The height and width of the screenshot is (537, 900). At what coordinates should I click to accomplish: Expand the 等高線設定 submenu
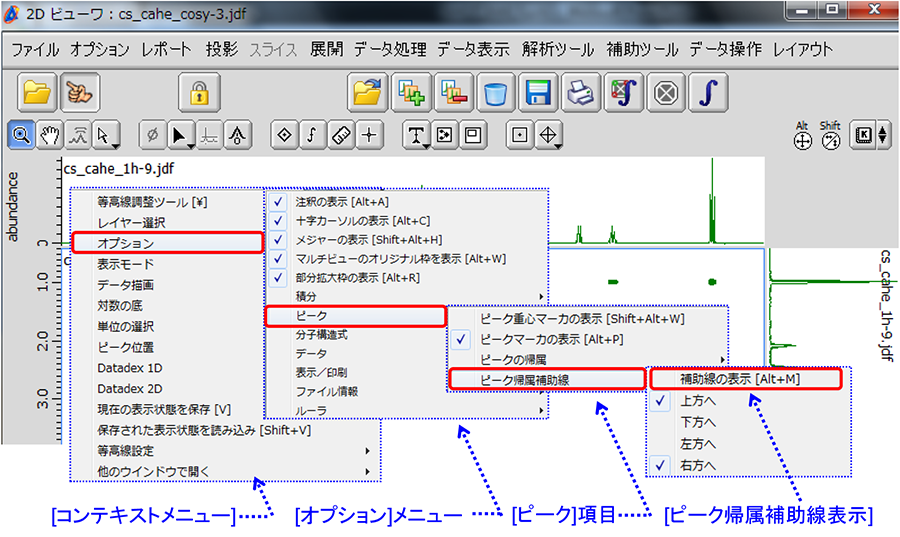[x=231, y=451]
